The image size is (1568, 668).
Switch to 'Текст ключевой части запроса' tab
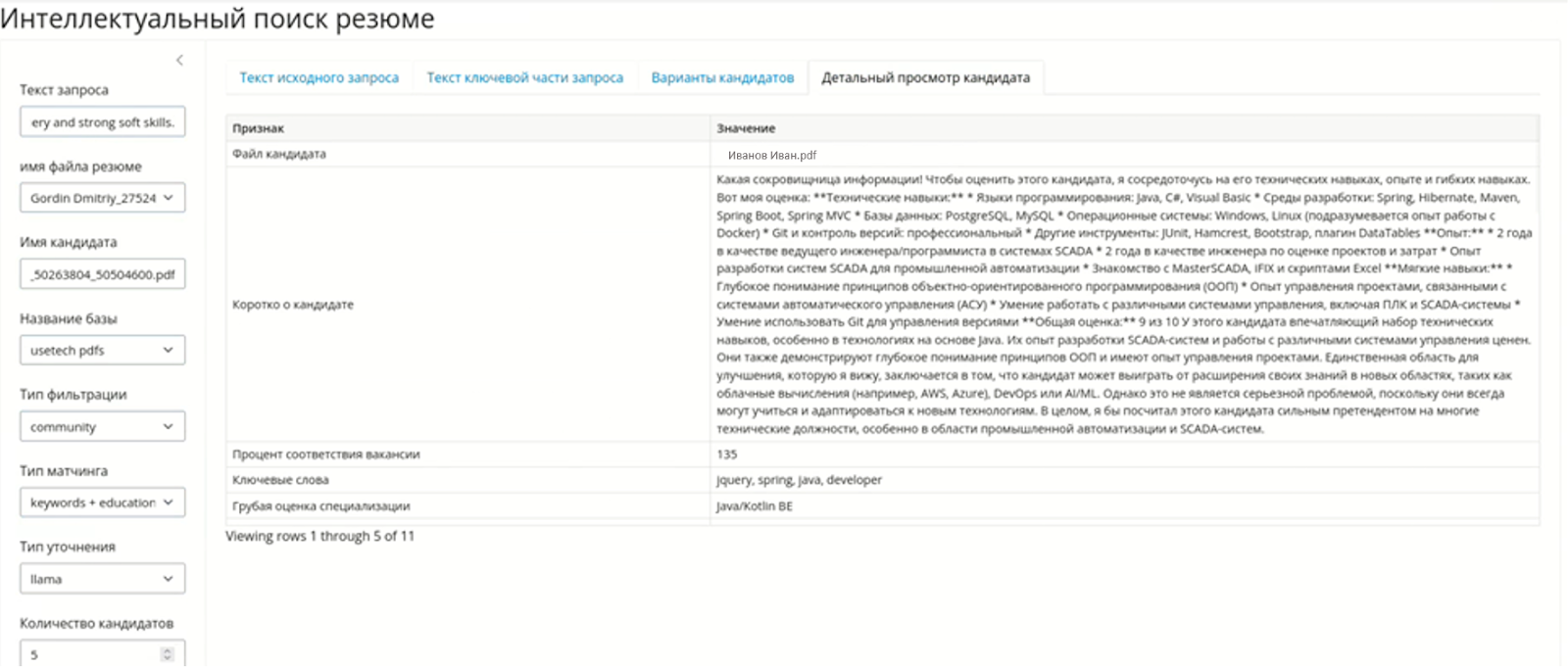tap(524, 77)
